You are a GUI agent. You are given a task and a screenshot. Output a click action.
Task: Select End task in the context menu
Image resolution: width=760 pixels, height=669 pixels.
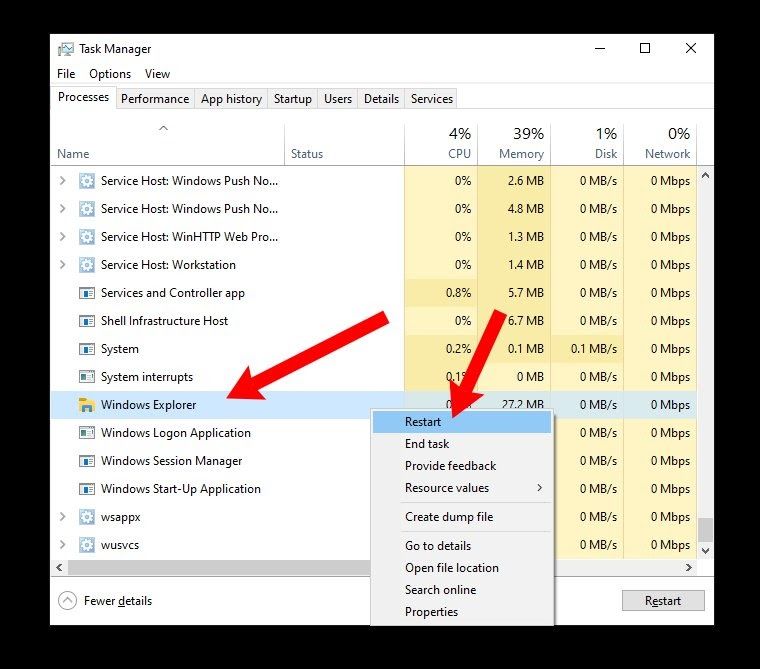pyautogui.click(x=427, y=444)
